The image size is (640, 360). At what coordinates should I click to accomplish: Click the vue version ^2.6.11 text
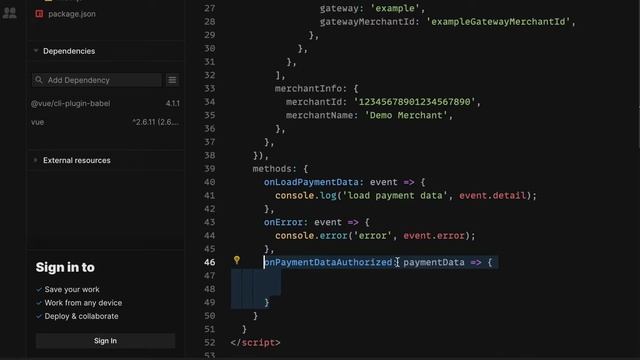155,122
